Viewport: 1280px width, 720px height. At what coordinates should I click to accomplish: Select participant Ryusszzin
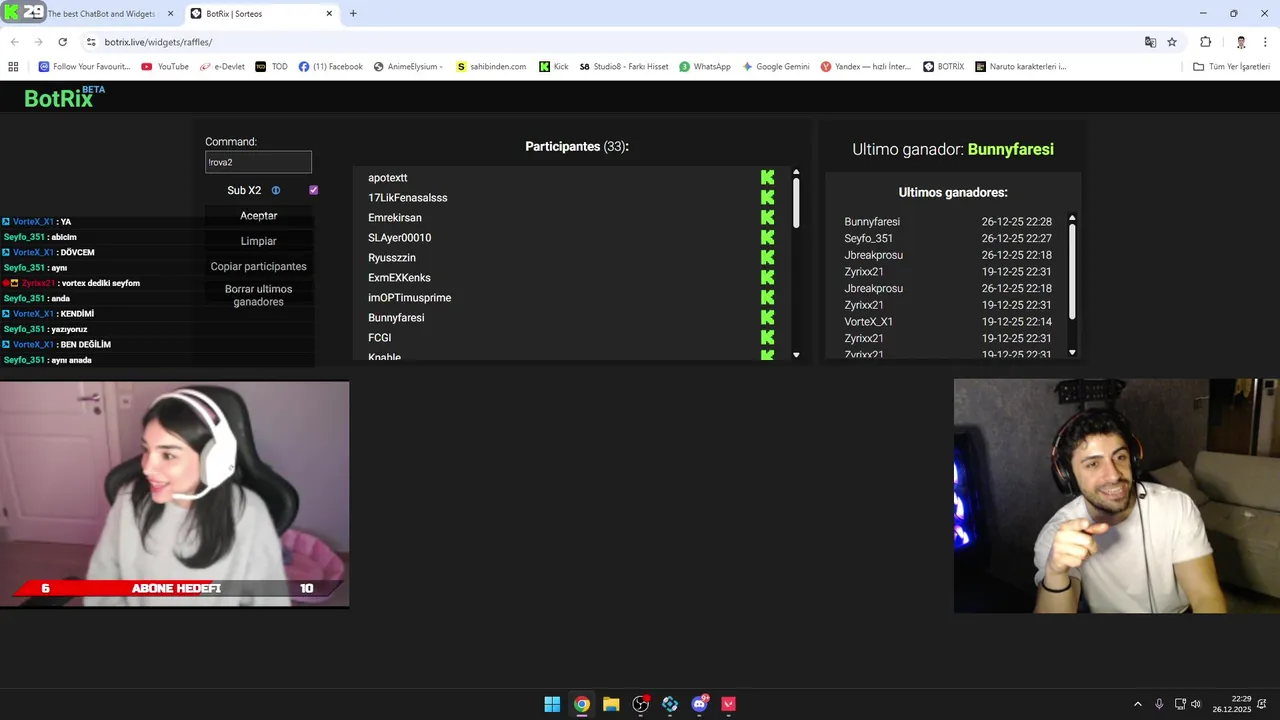[x=392, y=258]
